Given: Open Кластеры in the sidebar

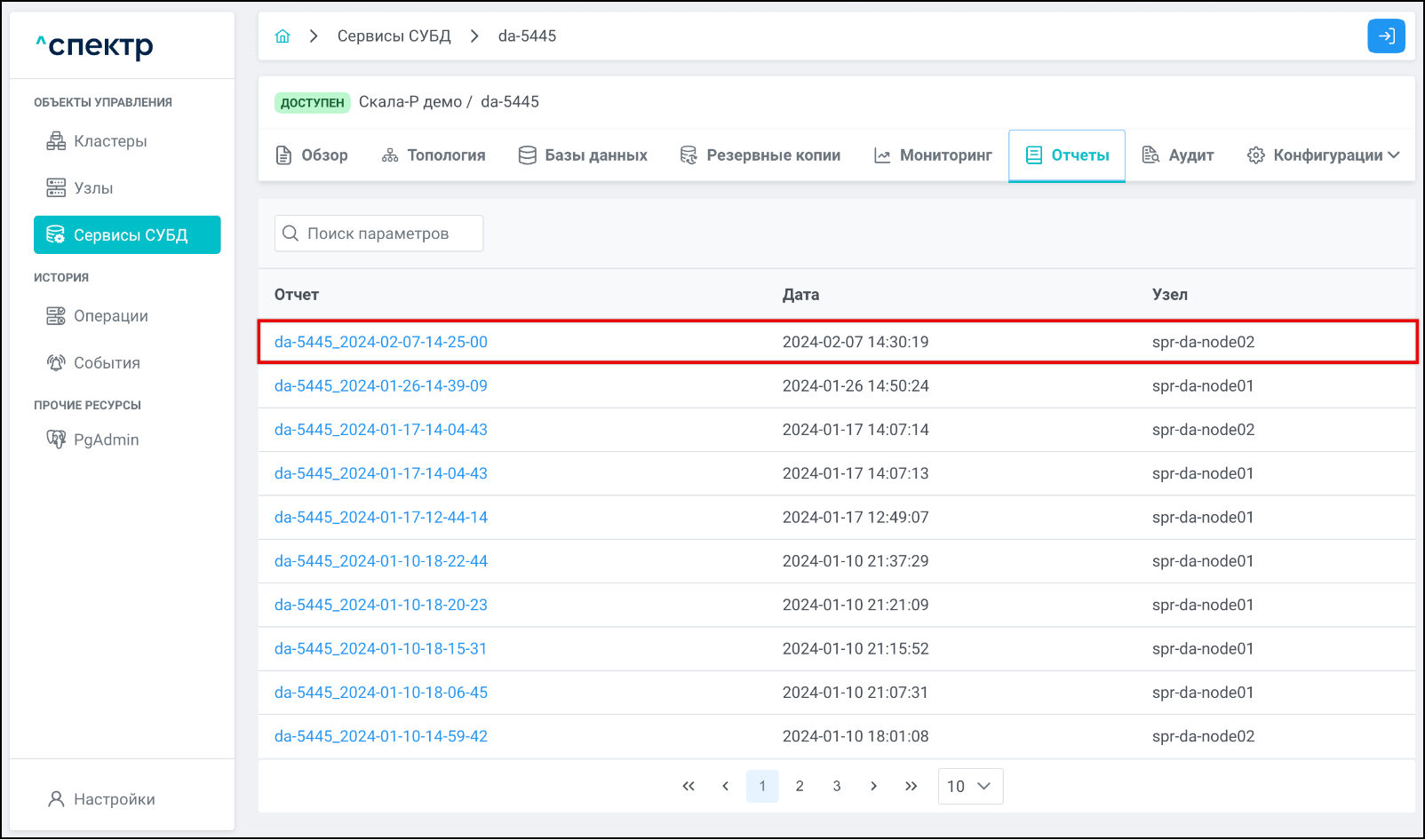Looking at the screenshot, I should pos(110,141).
